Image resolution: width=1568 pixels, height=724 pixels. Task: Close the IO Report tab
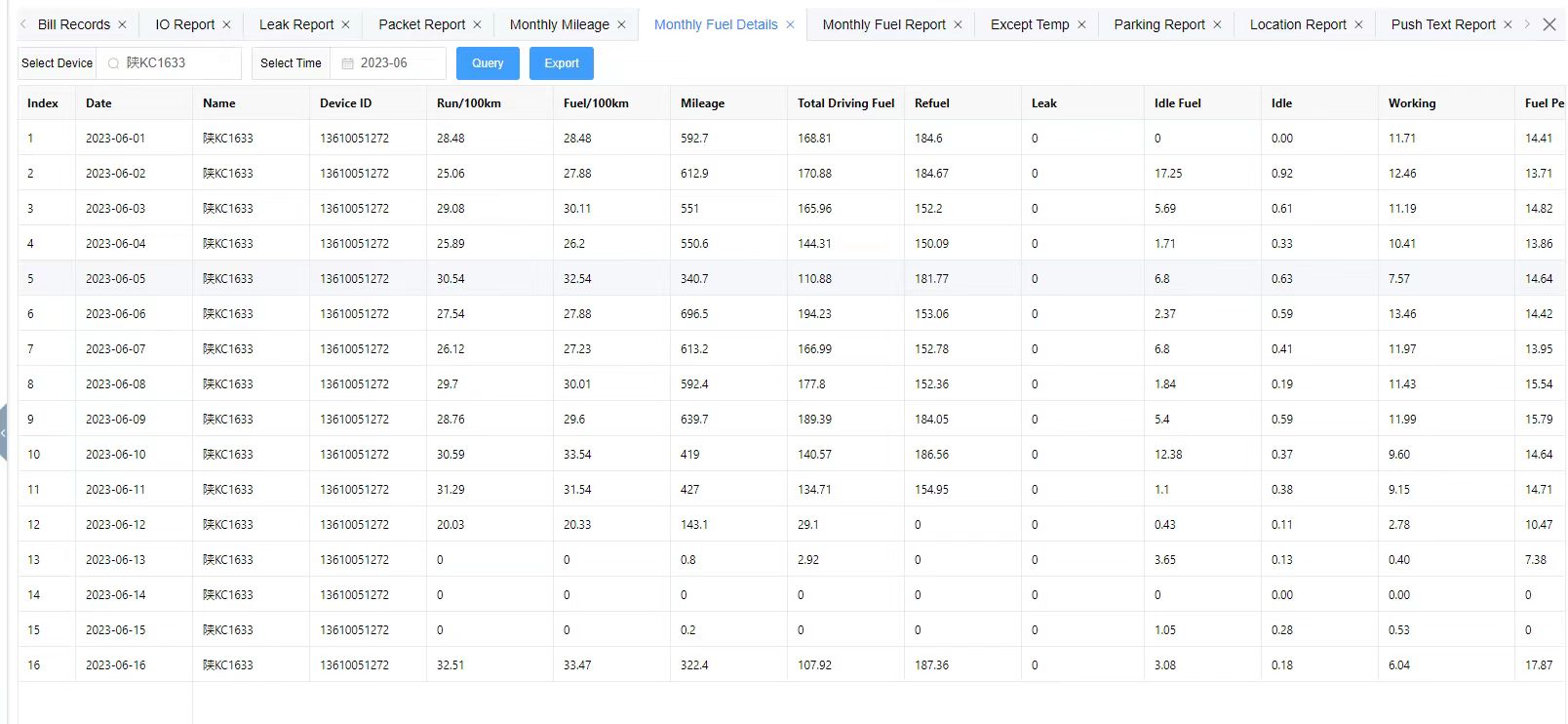226,24
